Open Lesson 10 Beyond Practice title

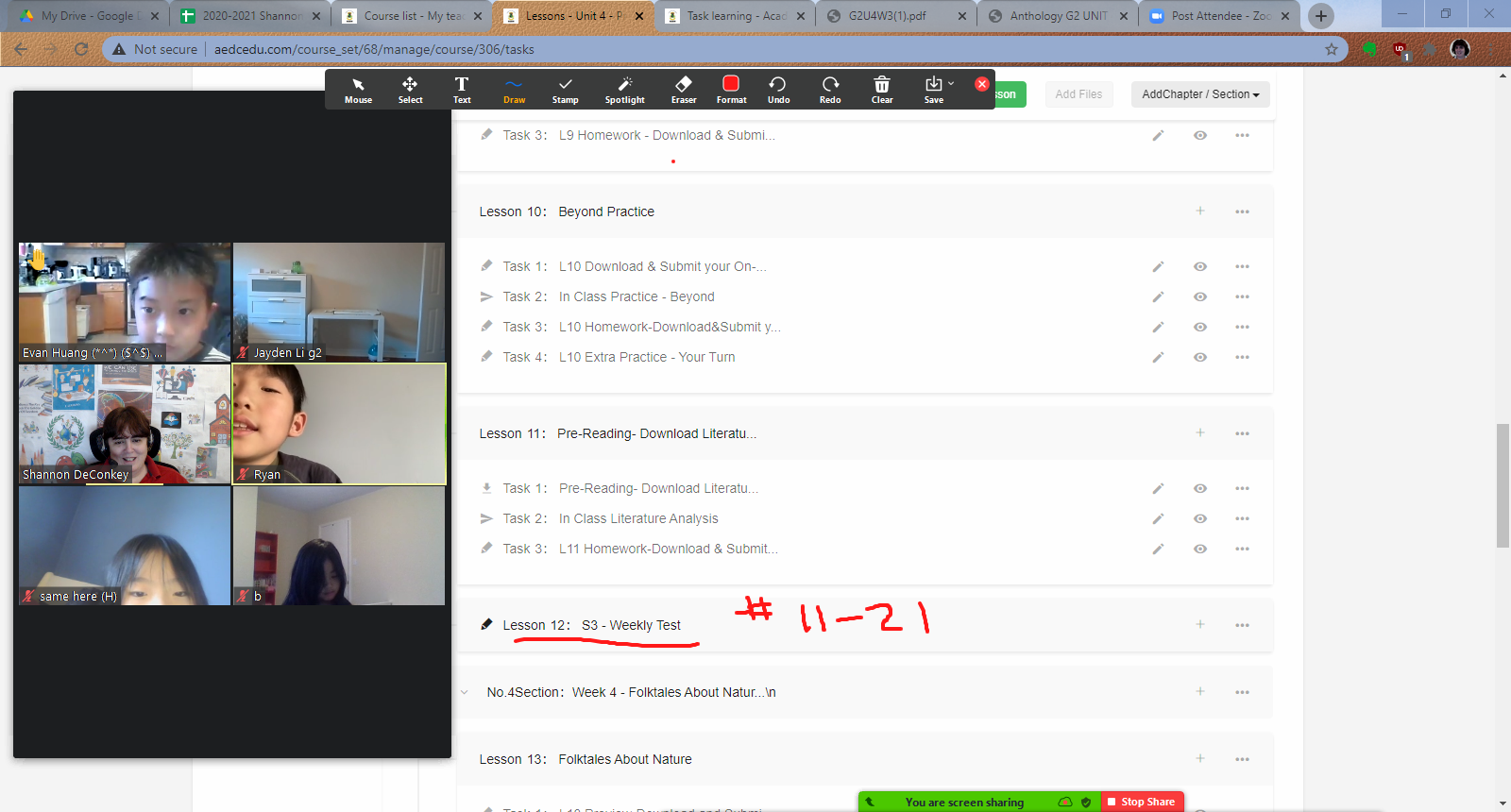(606, 211)
